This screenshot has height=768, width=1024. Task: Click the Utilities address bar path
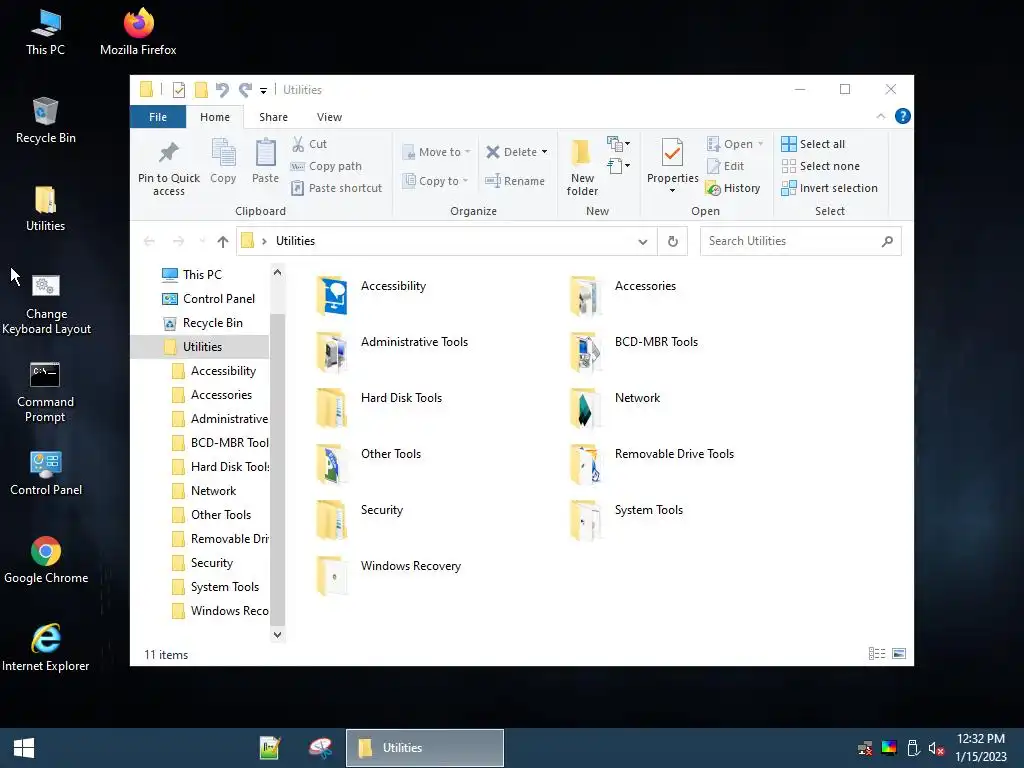(295, 241)
